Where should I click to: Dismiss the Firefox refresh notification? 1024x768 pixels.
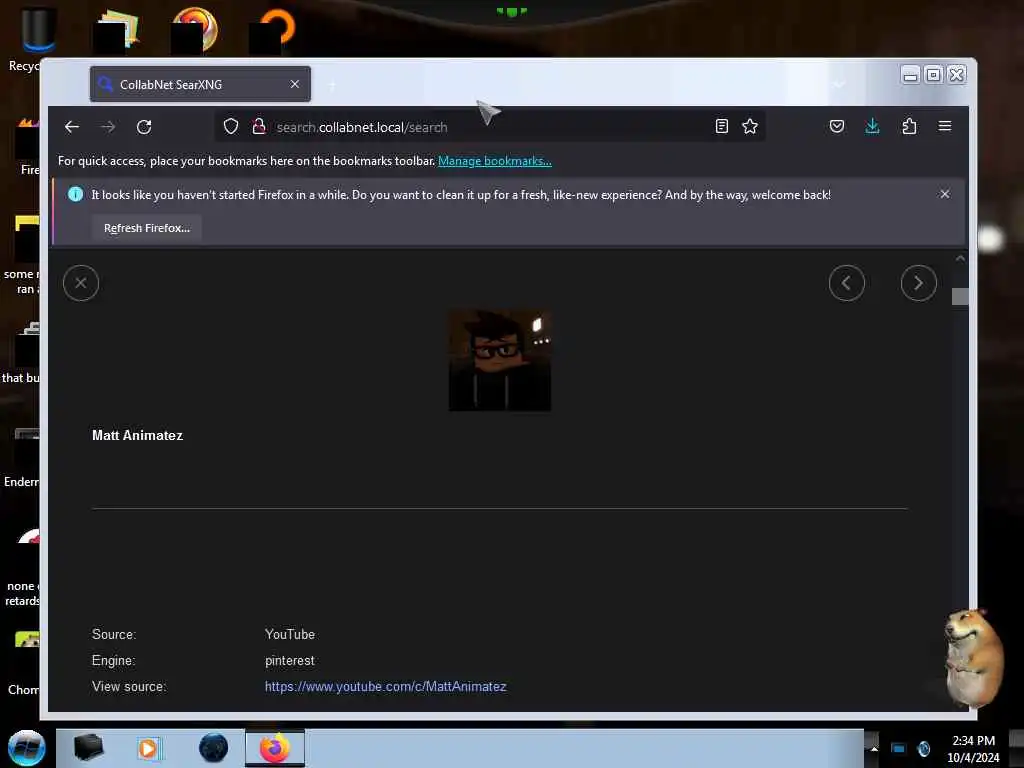945,194
